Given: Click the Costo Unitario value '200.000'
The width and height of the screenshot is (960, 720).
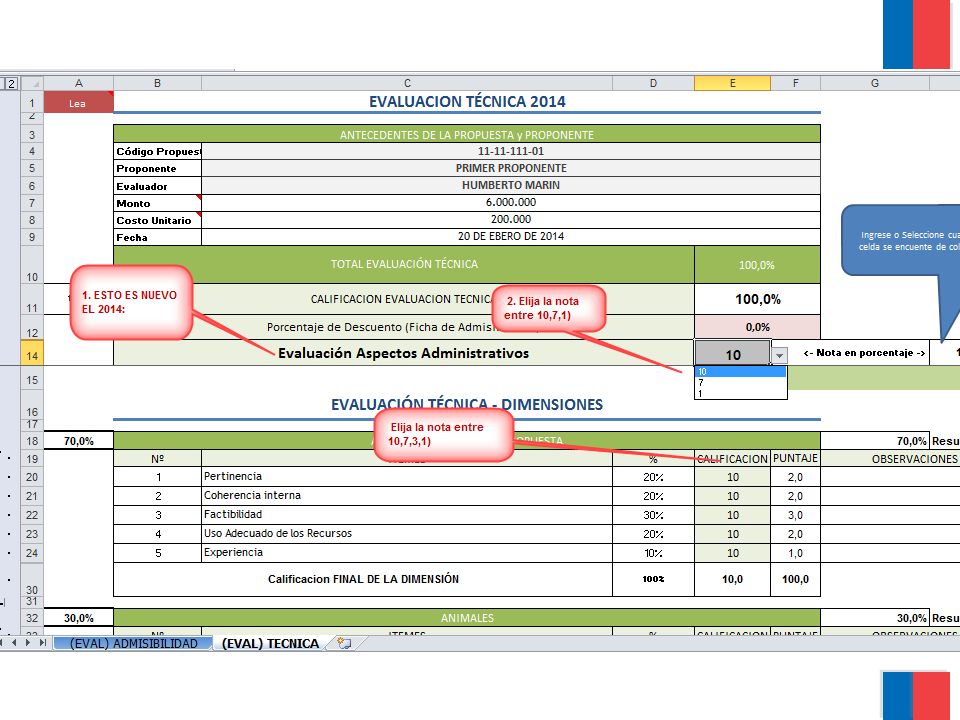Looking at the screenshot, I should (511, 220).
